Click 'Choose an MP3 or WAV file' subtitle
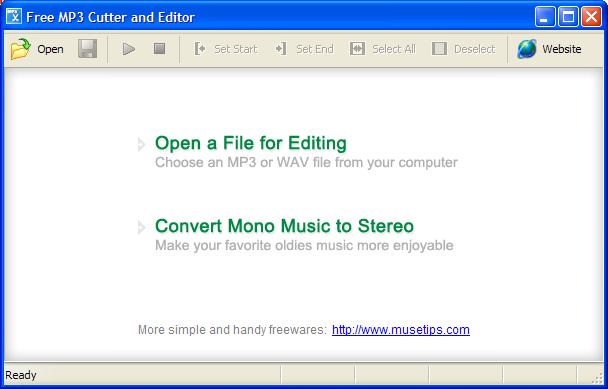Screen dimensions: 608x389 (x=306, y=163)
